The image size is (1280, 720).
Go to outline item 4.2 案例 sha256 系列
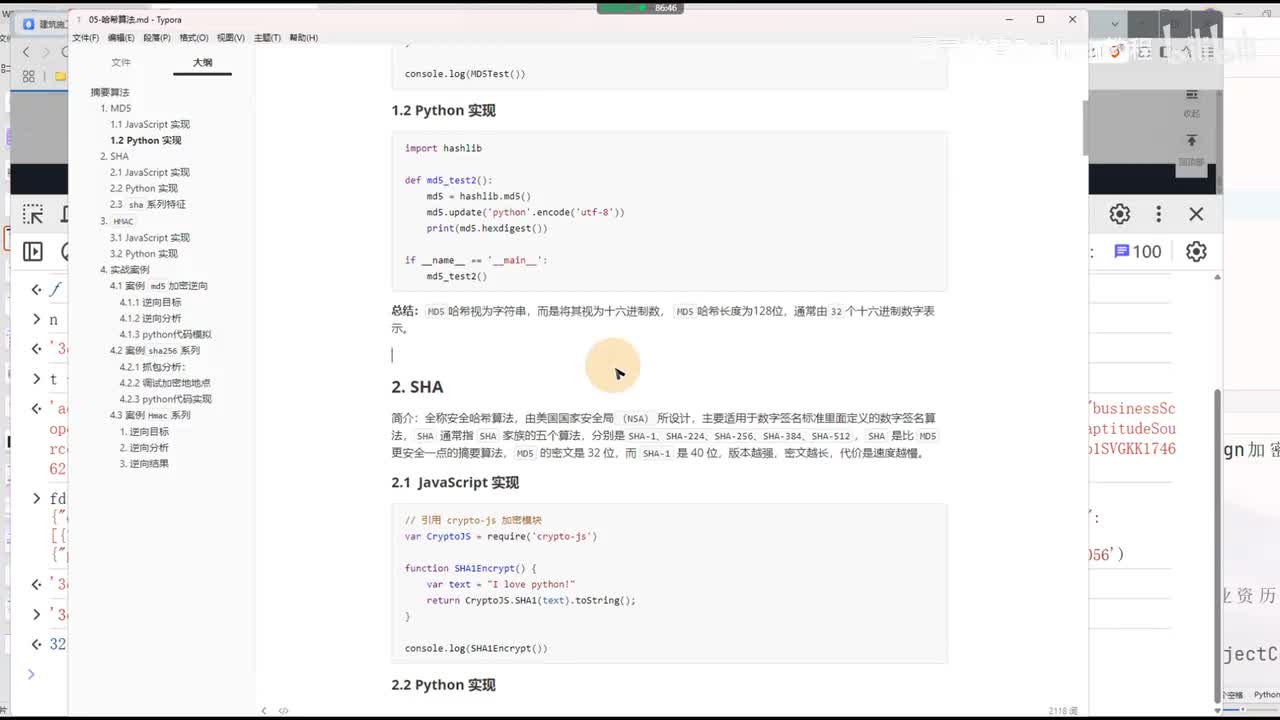[155, 351]
